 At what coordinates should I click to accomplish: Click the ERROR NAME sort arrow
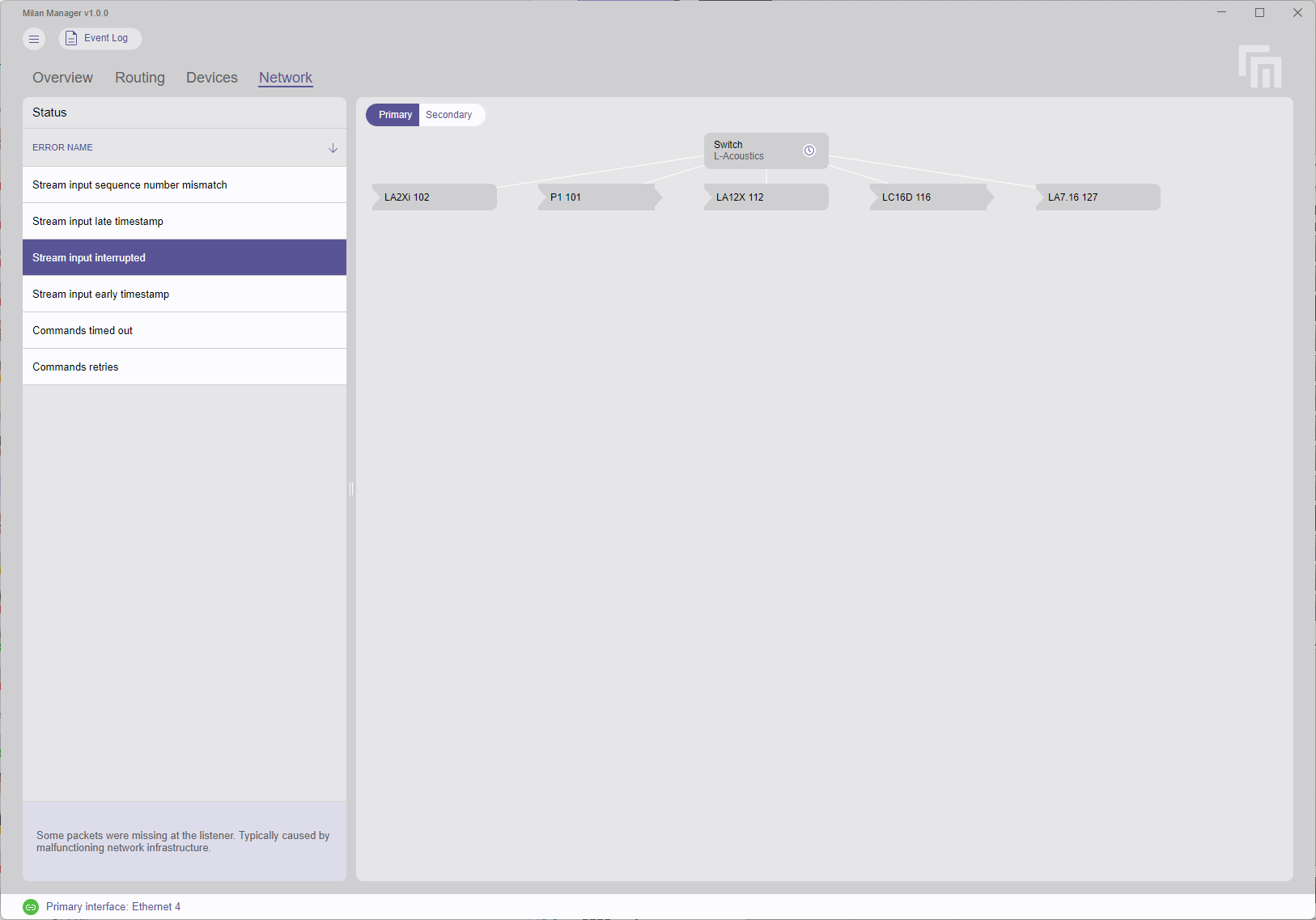[x=333, y=148]
